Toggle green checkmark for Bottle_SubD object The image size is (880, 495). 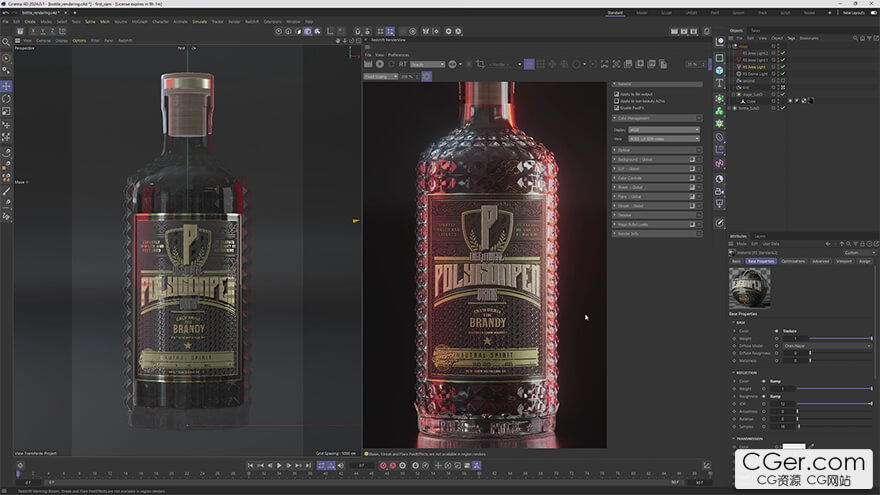[x=783, y=108]
